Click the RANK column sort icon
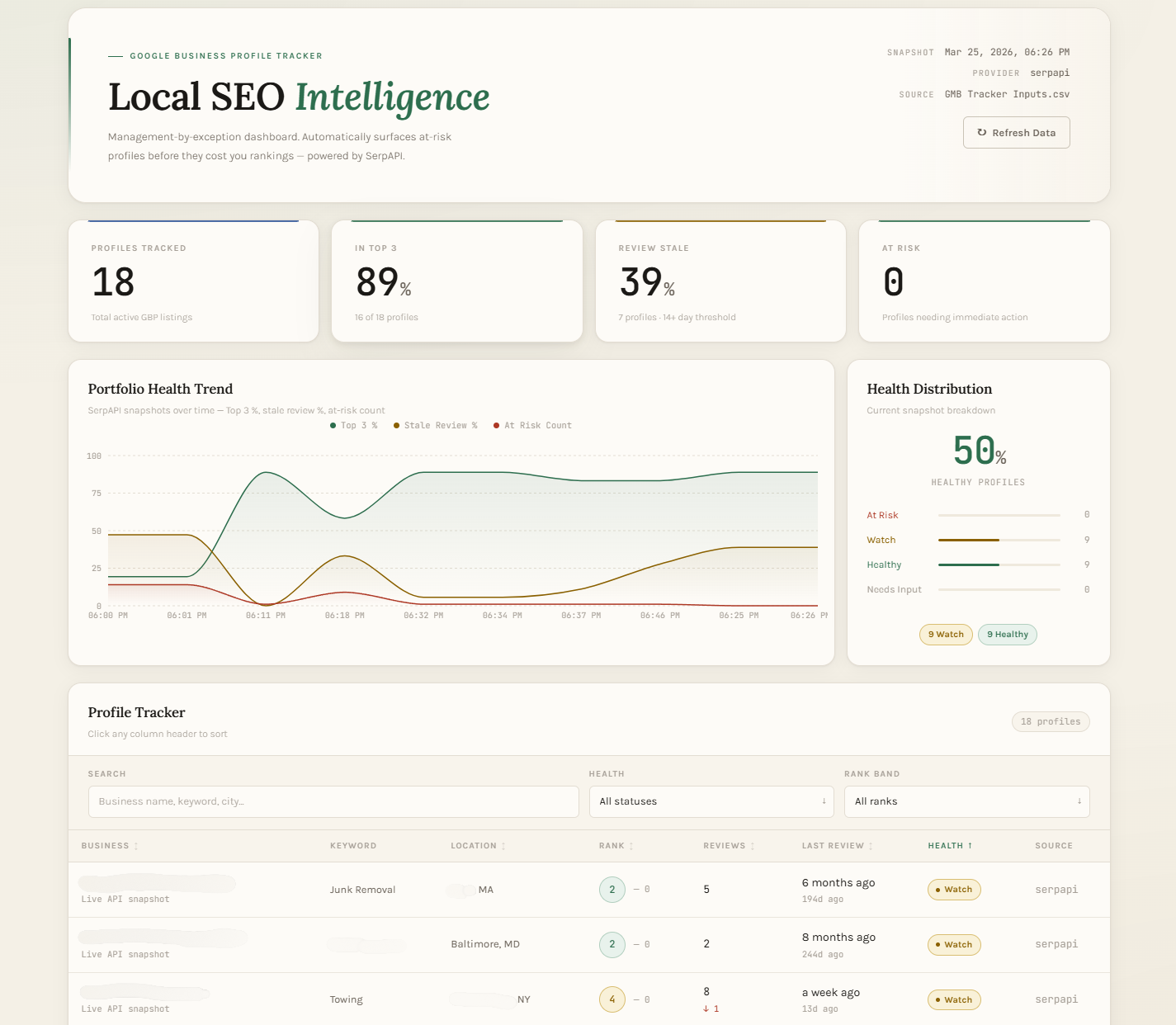Viewport: 1176px width, 1025px height. click(630, 846)
